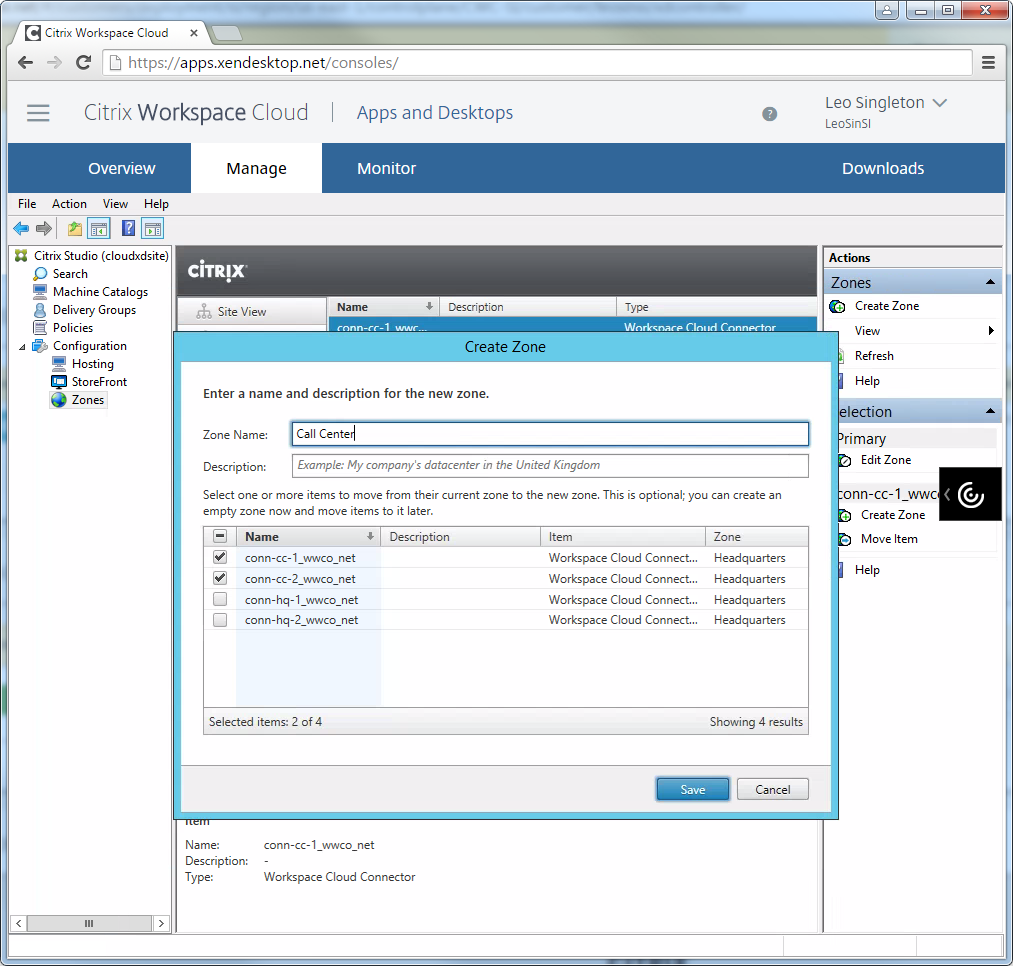Screen dimensions: 1013x966
Task: Cancel the Create Zone dialog
Action: 772,789
